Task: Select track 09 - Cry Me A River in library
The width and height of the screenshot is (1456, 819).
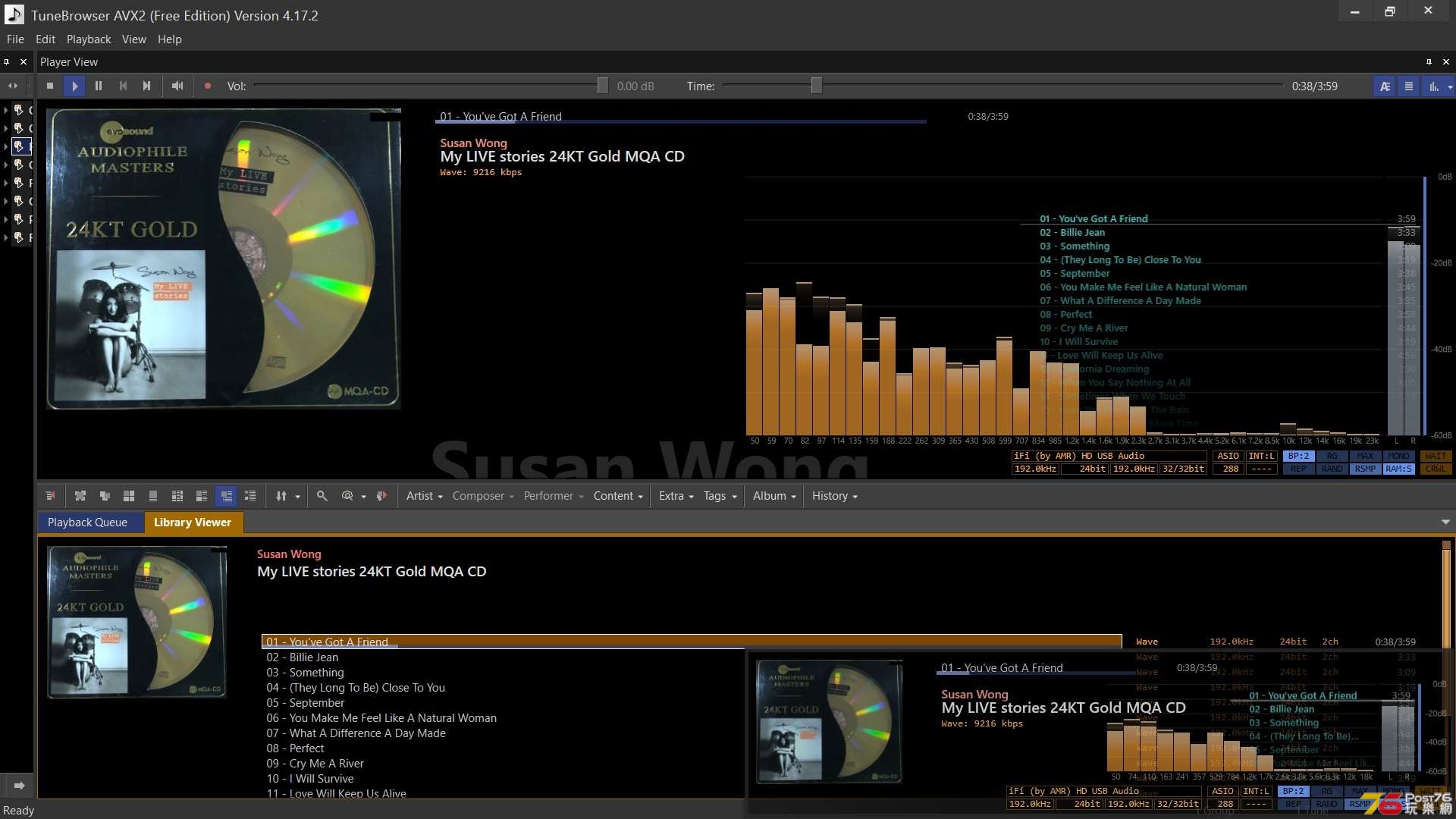Action: tap(315, 764)
